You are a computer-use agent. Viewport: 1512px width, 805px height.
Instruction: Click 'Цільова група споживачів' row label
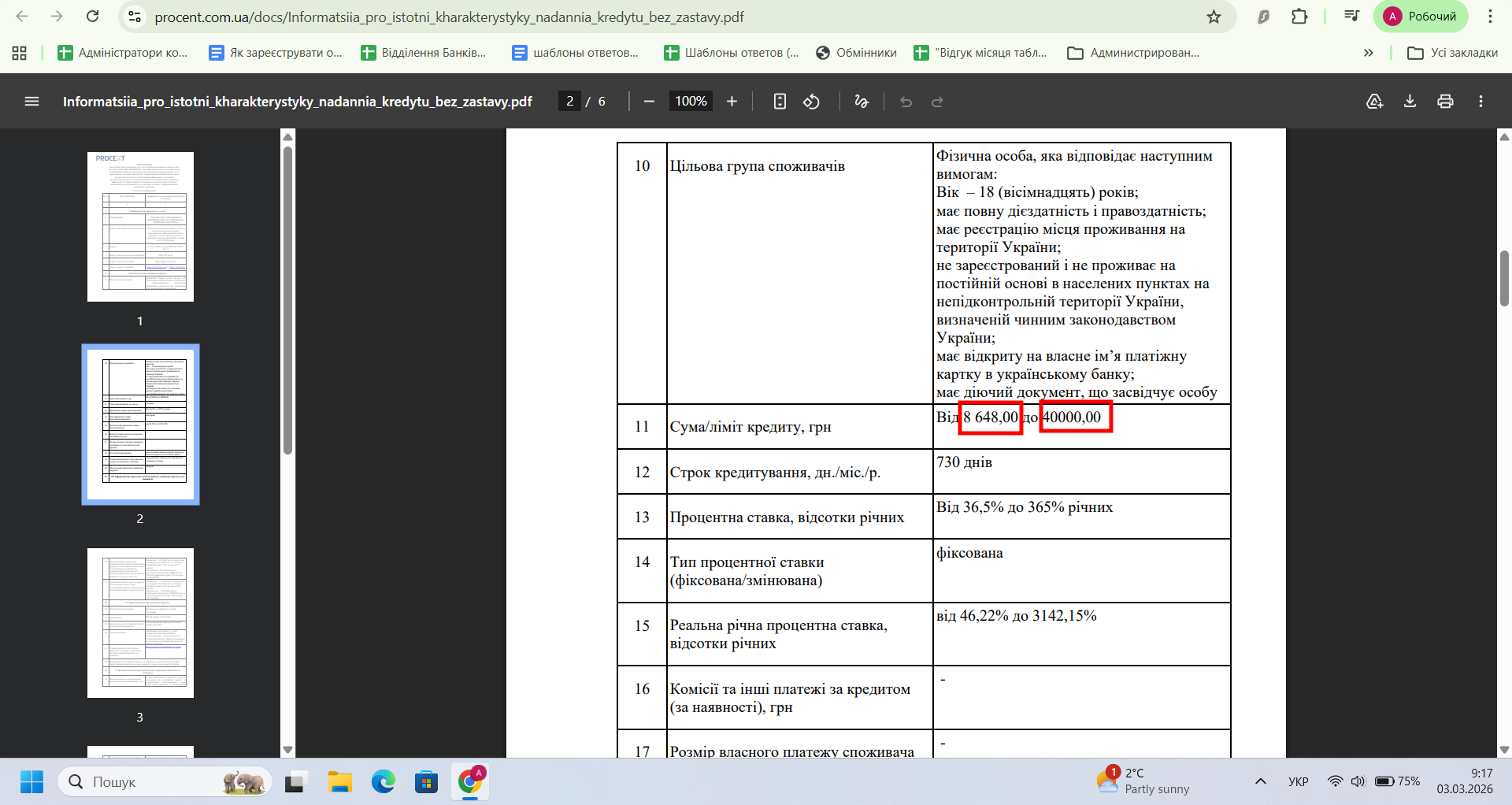(x=757, y=166)
